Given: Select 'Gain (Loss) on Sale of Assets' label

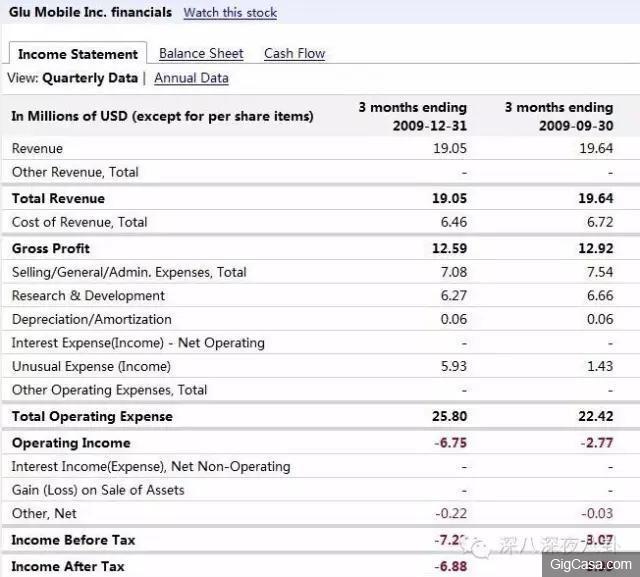Looking at the screenshot, I should pos(98,490).
